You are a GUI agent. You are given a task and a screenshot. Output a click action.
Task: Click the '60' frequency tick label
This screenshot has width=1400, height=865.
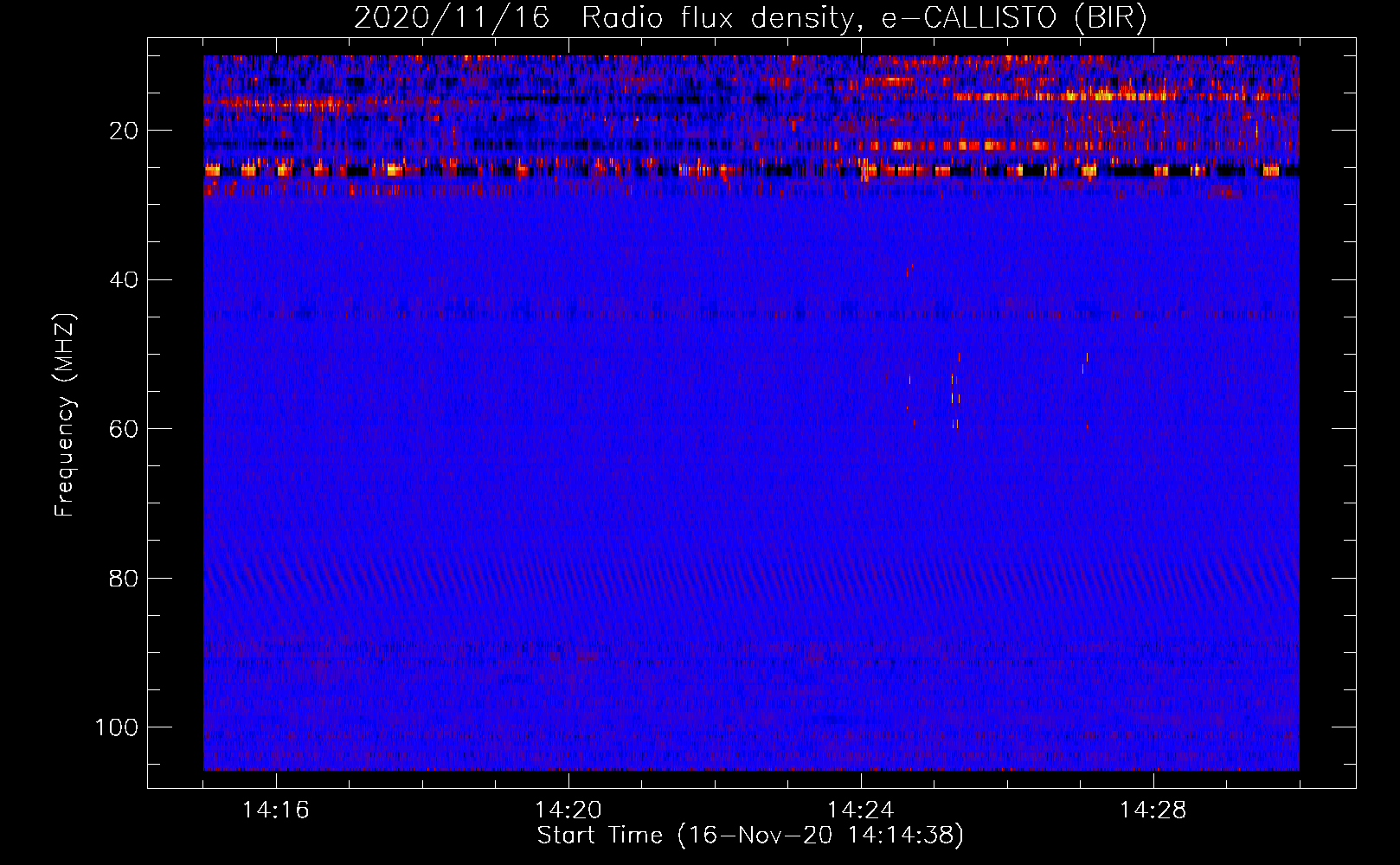coord(124,429)
